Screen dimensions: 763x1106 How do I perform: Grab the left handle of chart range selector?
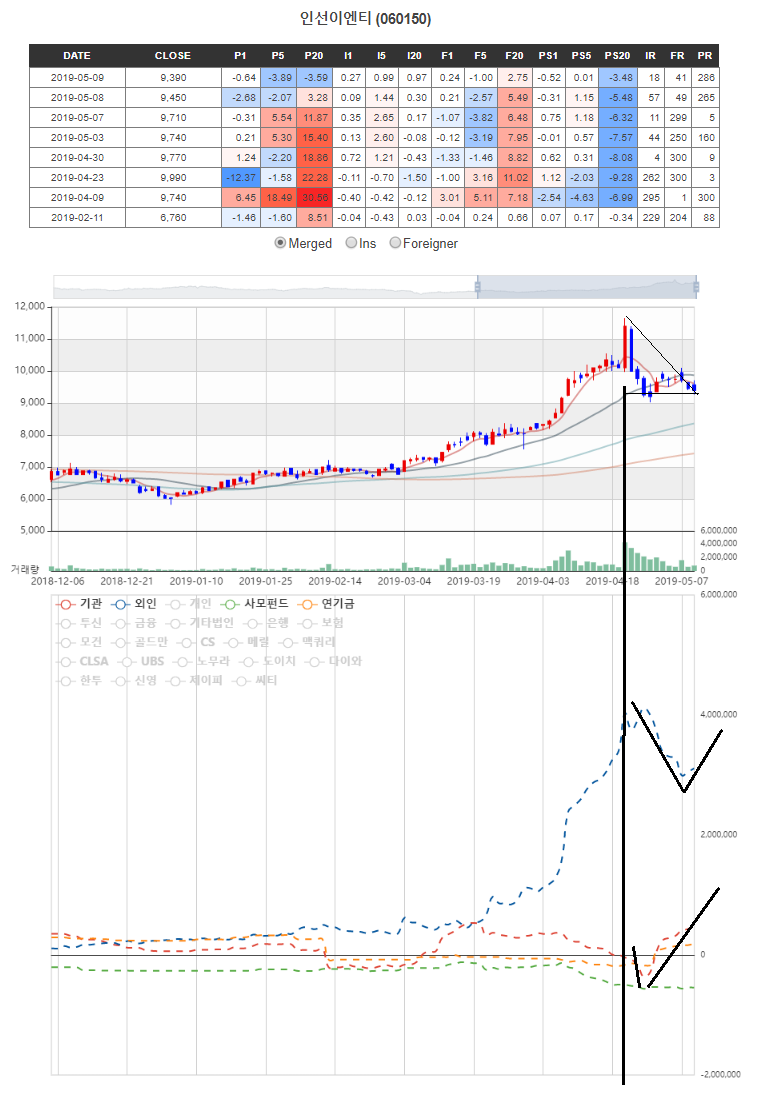[477, 287]
